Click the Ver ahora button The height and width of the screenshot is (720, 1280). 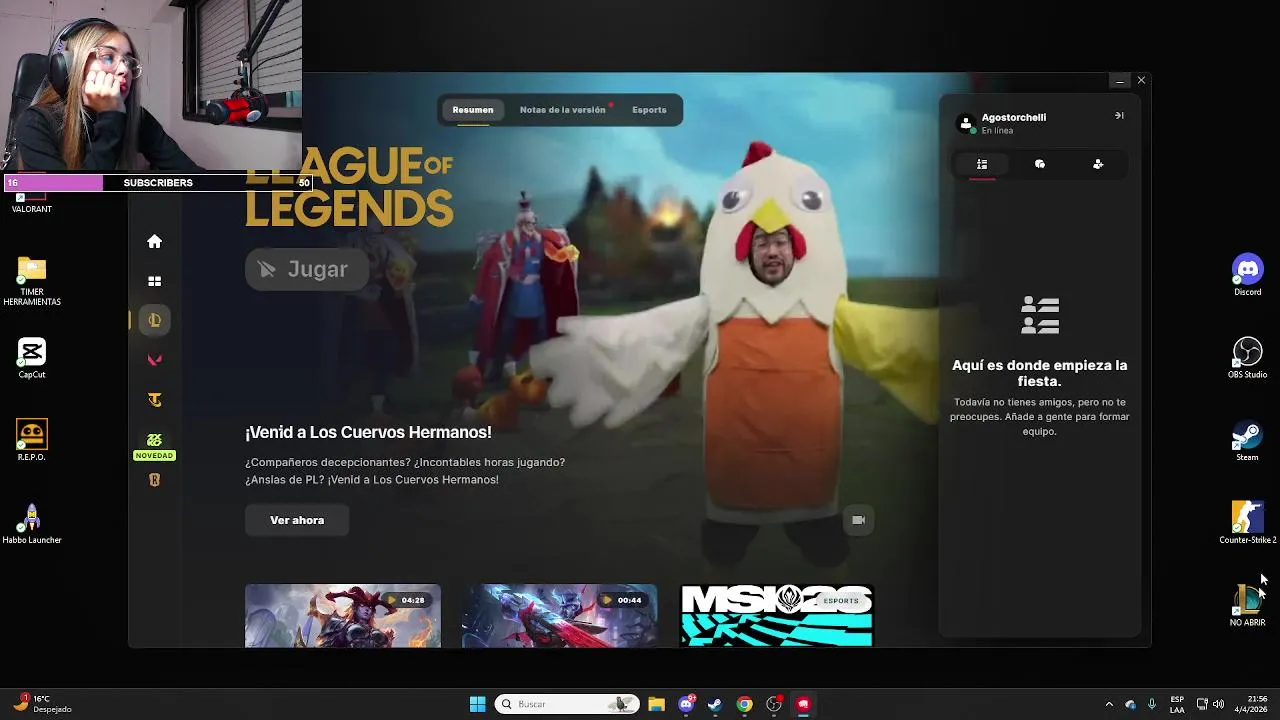297,520
